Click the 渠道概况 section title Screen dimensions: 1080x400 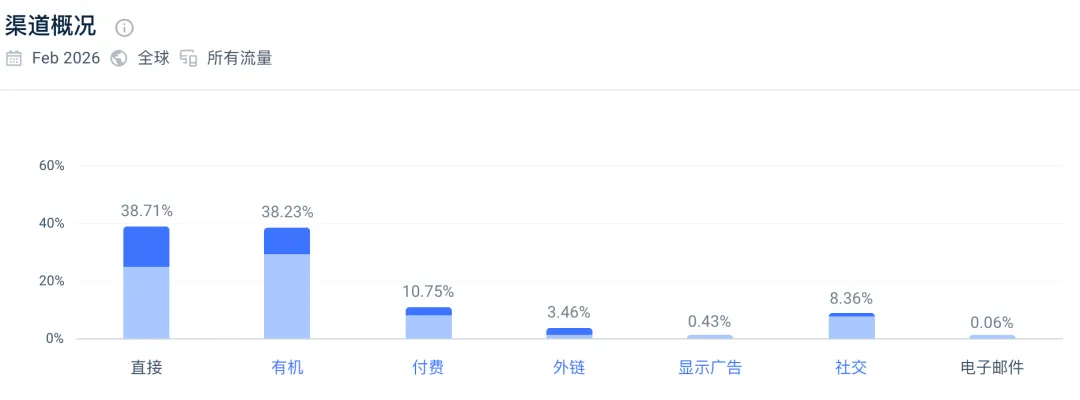(51, 27)
